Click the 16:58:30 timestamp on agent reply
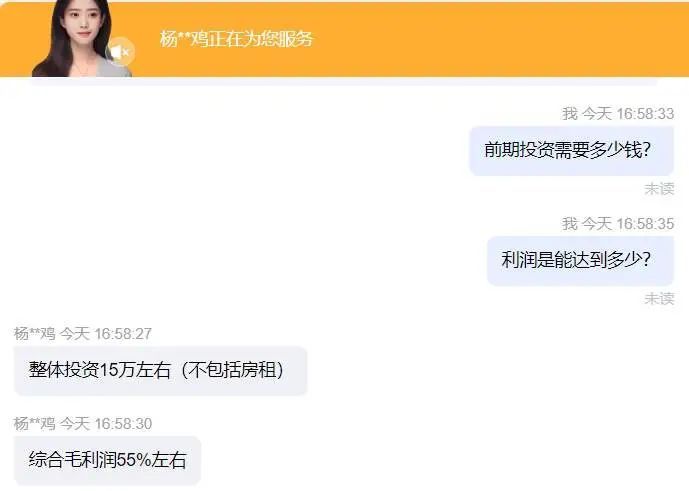 tap(123, 424)
